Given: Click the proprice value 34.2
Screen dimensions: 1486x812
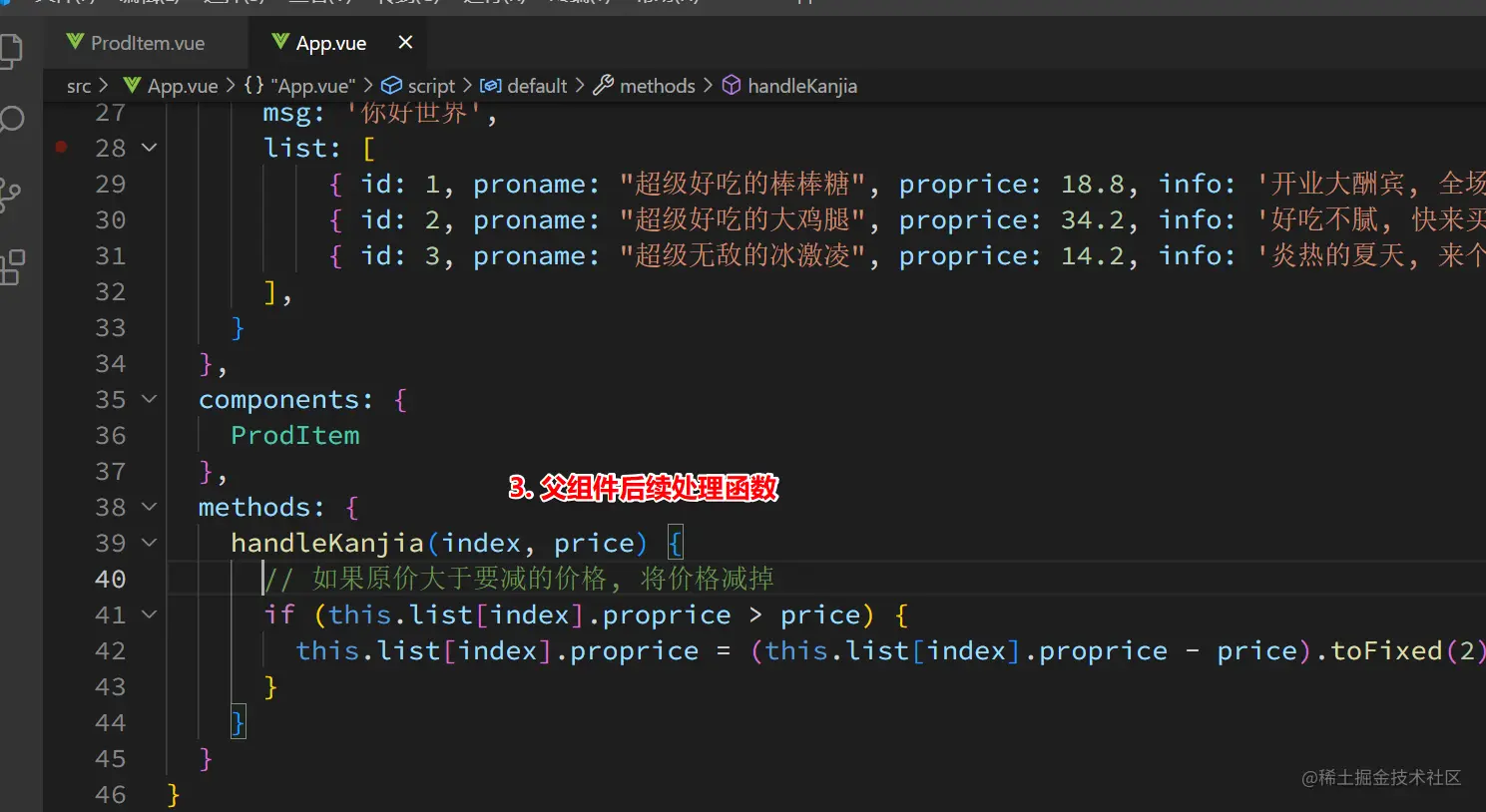Looking at the screenshot, I should pos(1093,219).
